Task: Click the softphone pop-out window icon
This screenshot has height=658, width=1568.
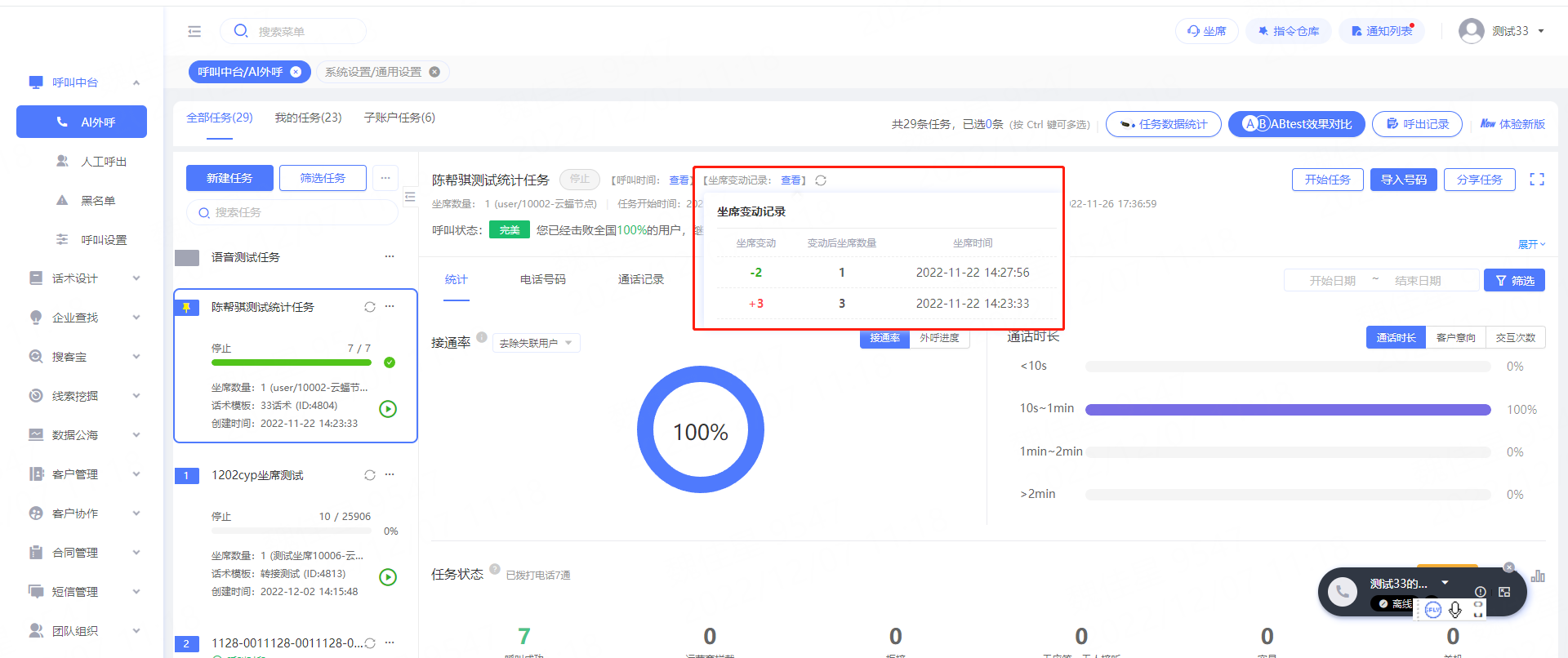Action: click(x=1504, y=592)
